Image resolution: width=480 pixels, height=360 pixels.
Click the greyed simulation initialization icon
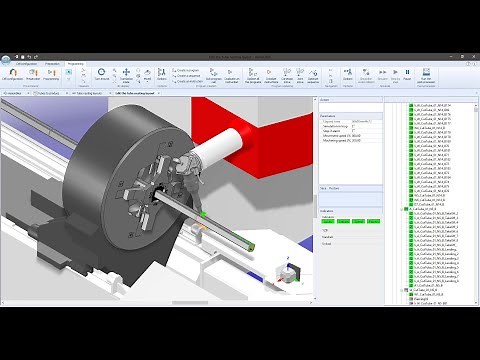[x=366, y=76]
